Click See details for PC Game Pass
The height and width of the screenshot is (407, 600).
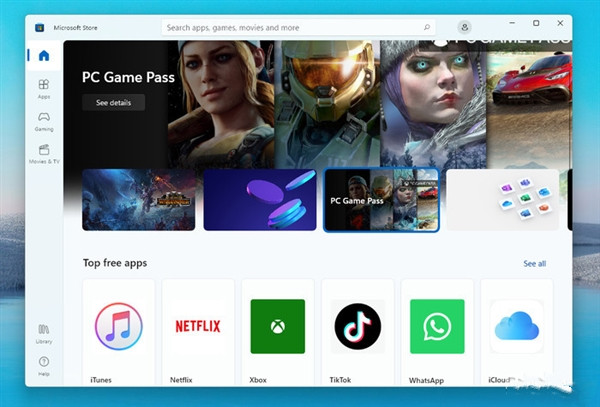(x=113, y=103)
